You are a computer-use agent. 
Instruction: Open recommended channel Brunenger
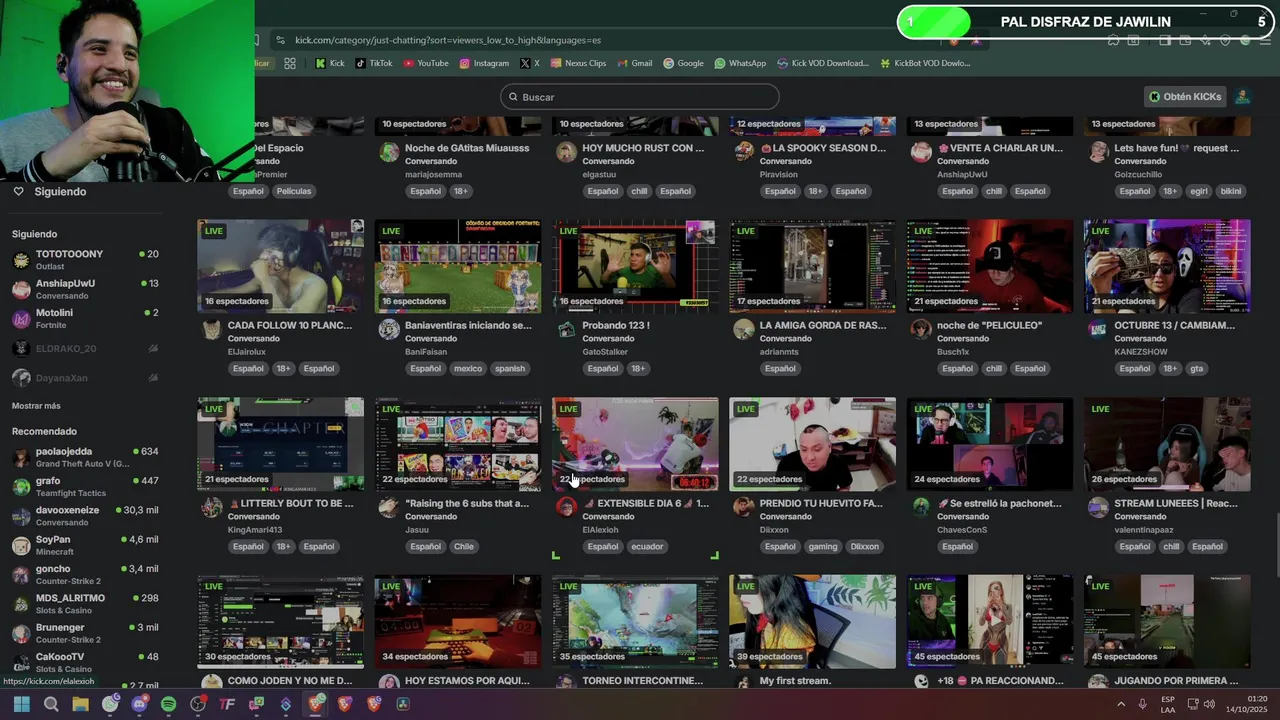(85, 633)
